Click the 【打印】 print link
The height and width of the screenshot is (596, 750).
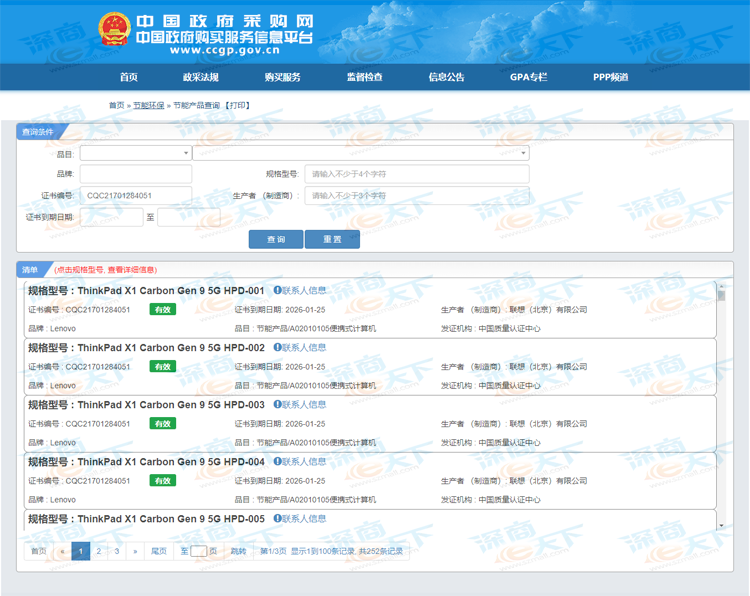point(237,105)
